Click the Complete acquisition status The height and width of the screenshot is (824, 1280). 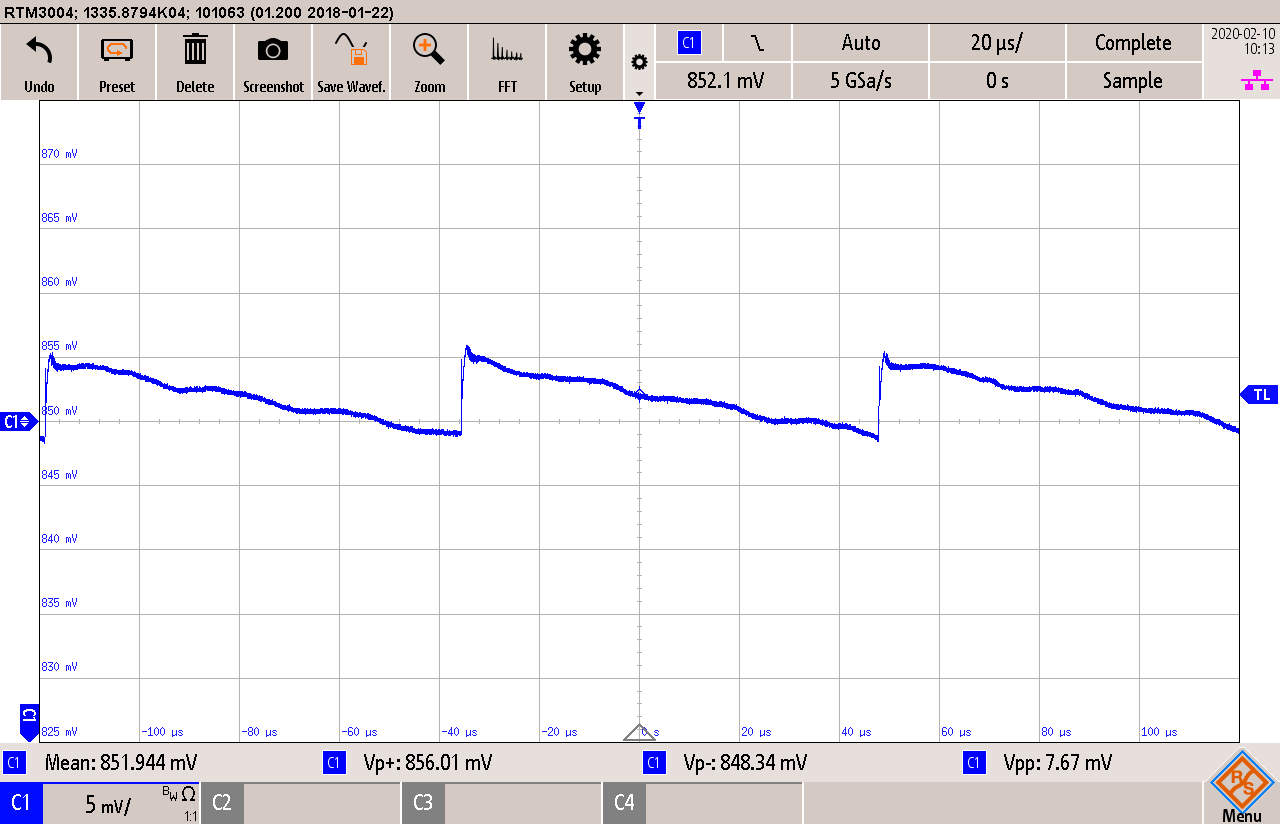pos(1133,42)
